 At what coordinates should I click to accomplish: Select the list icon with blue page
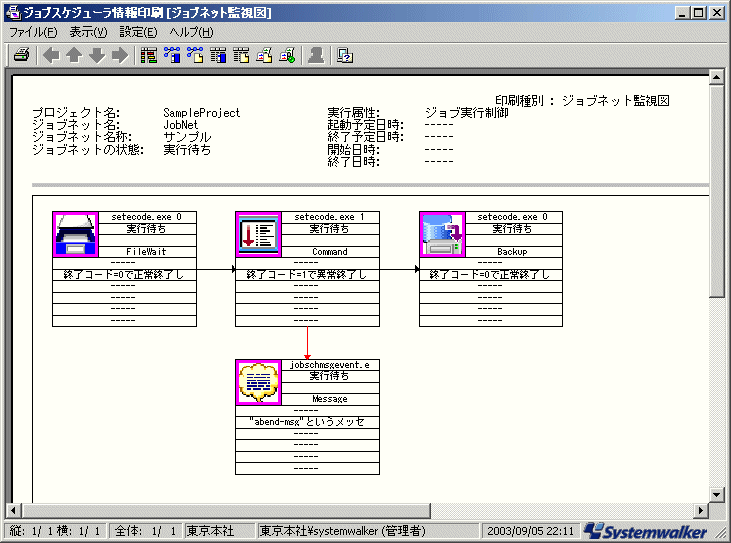point(218,55)
